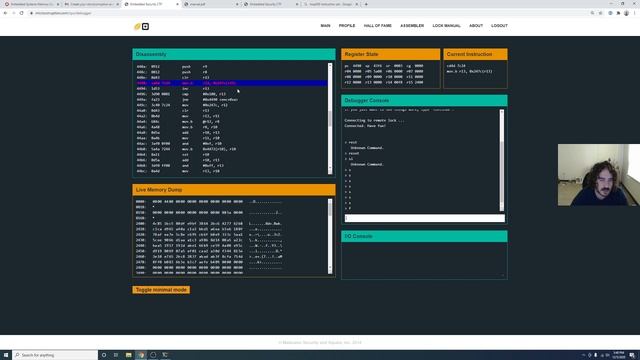This screenshot has height=360, width=640.
Task: Click the Debugger Console scrollbar
Action: click(x=502, y=160)
